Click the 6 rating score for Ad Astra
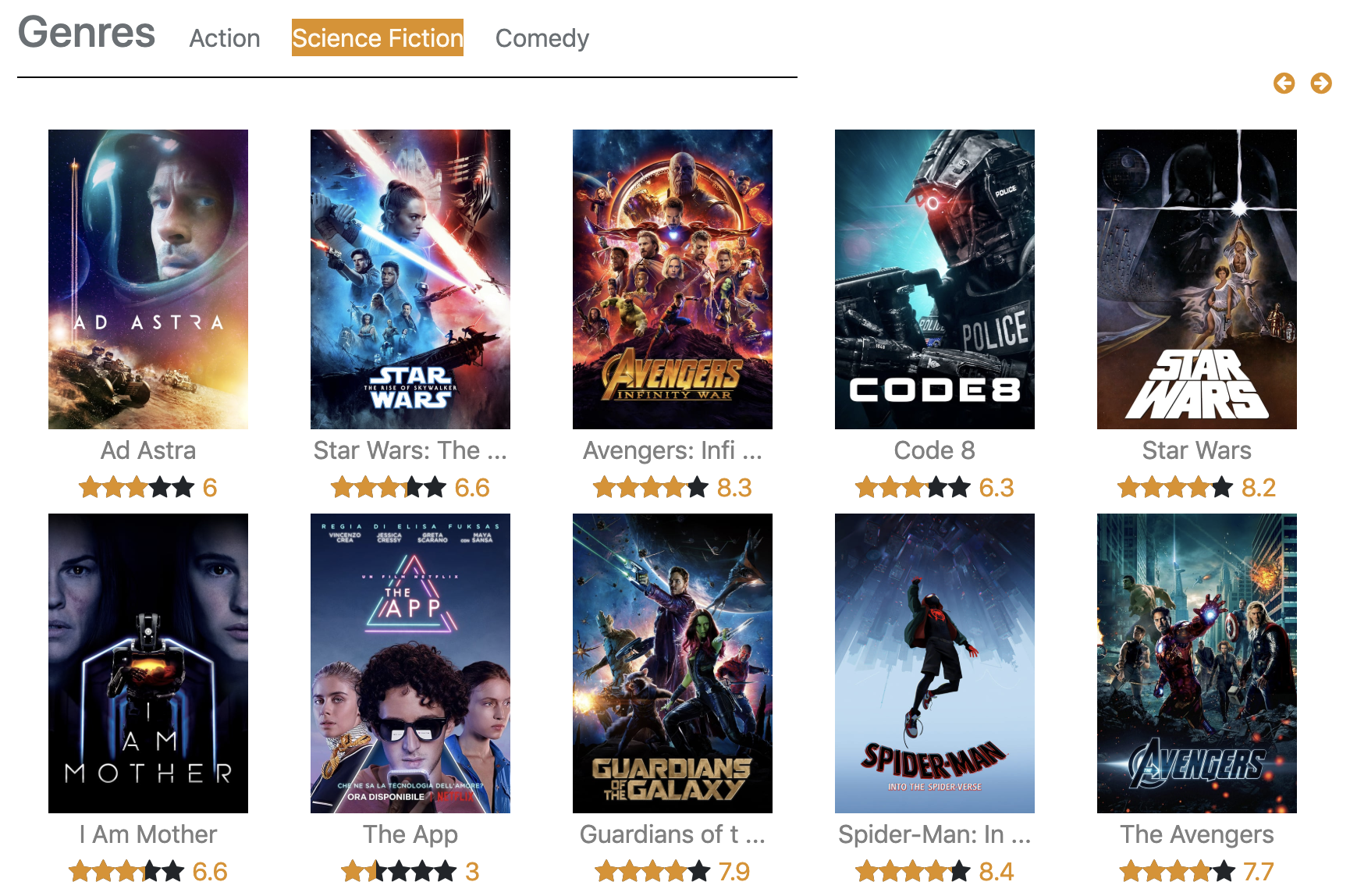Image resolution: width=1350 pixels, height=896 pixels. (210, 488)
